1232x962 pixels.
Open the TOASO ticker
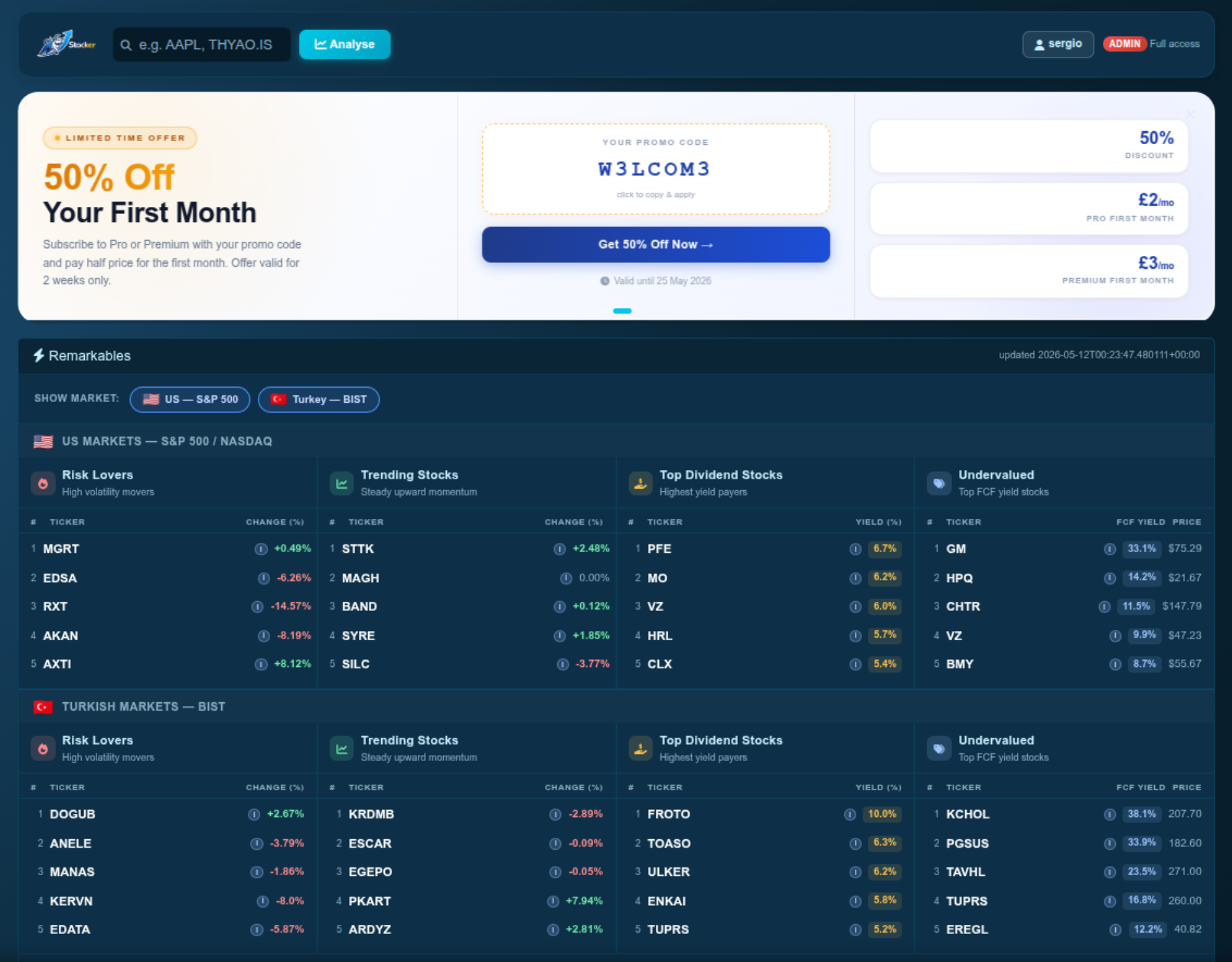tap(669, 844)
